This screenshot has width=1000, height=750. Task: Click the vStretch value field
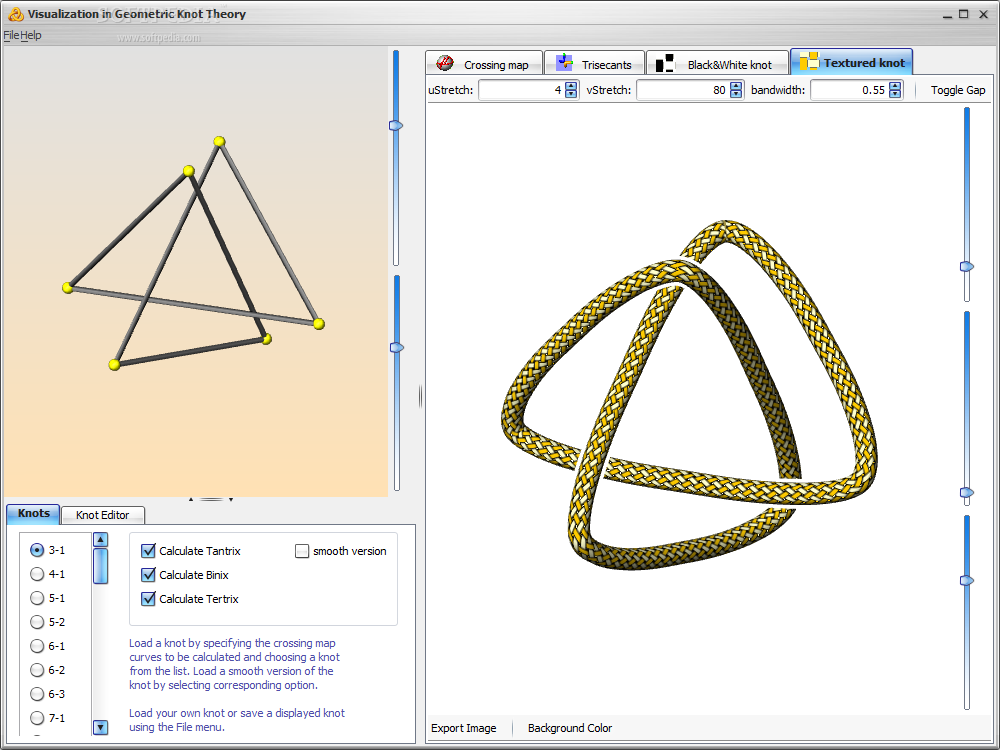(x=683, y=90)
